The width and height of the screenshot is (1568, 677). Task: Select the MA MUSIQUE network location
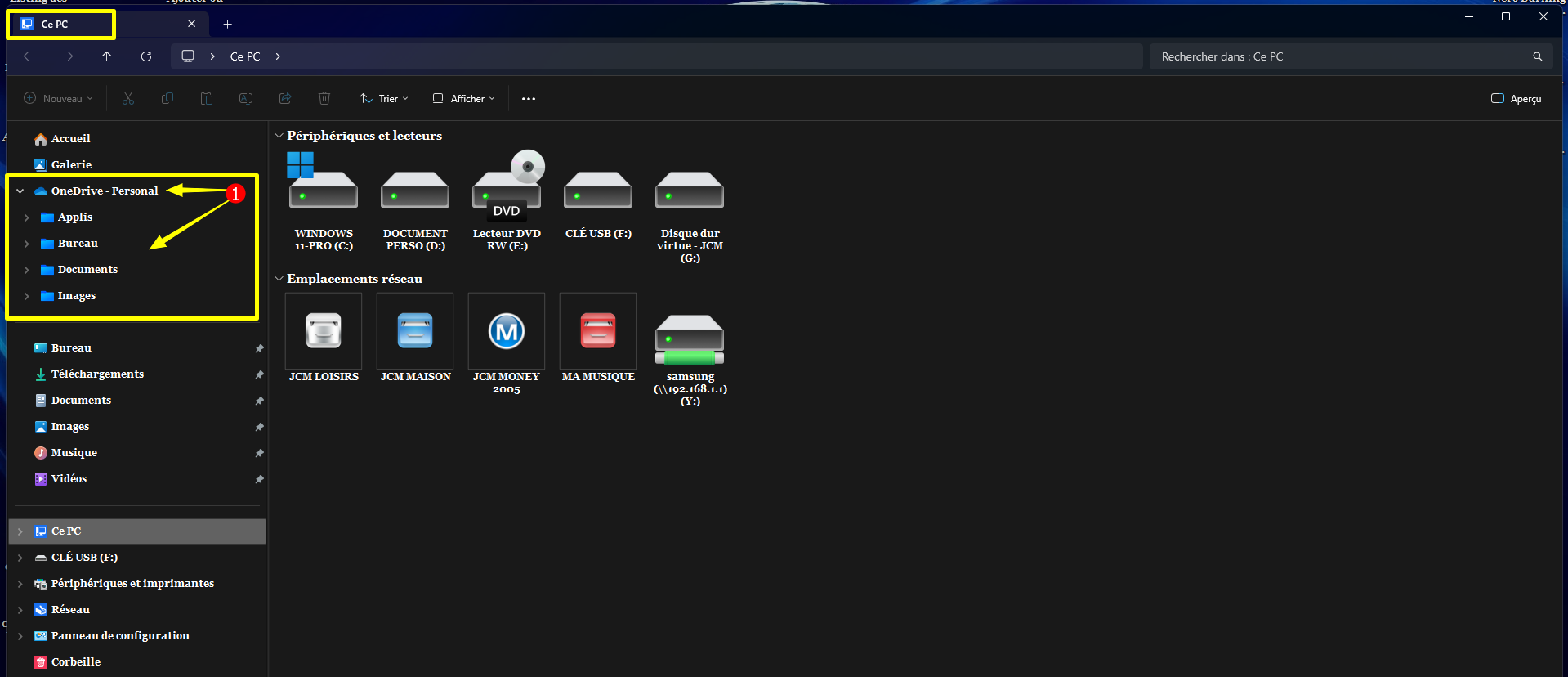coord(598,338)
